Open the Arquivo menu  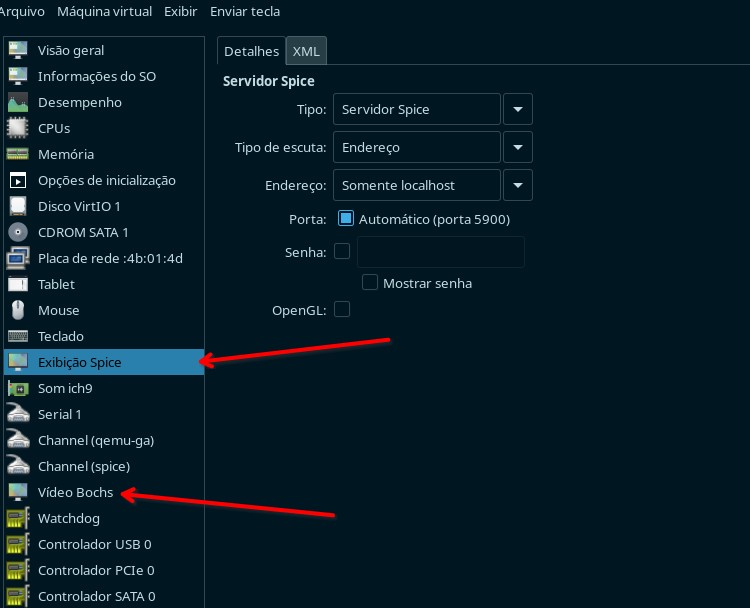click(x=22, y=11)
